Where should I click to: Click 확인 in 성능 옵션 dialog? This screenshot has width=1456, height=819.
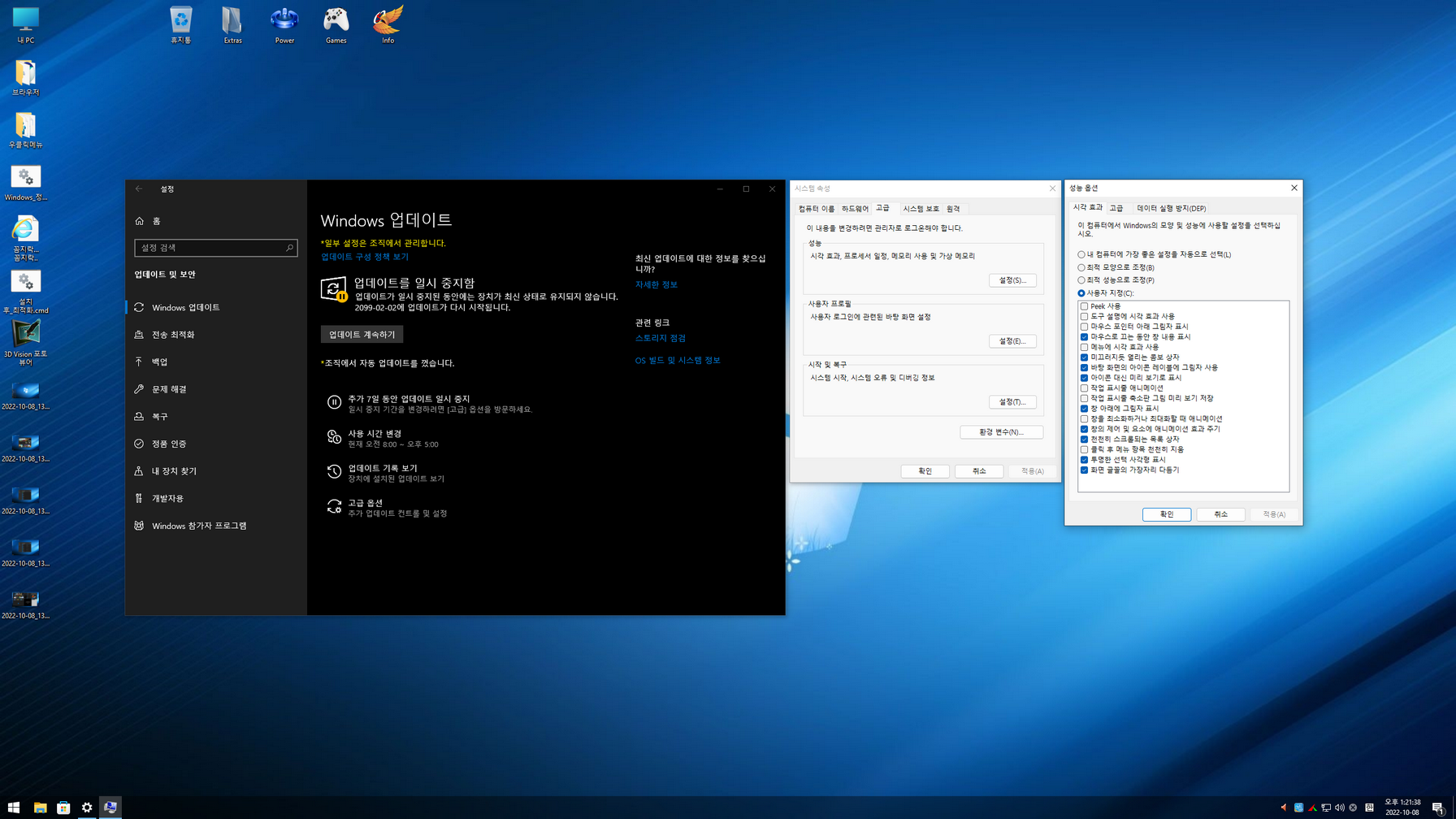pos(1167,514)
